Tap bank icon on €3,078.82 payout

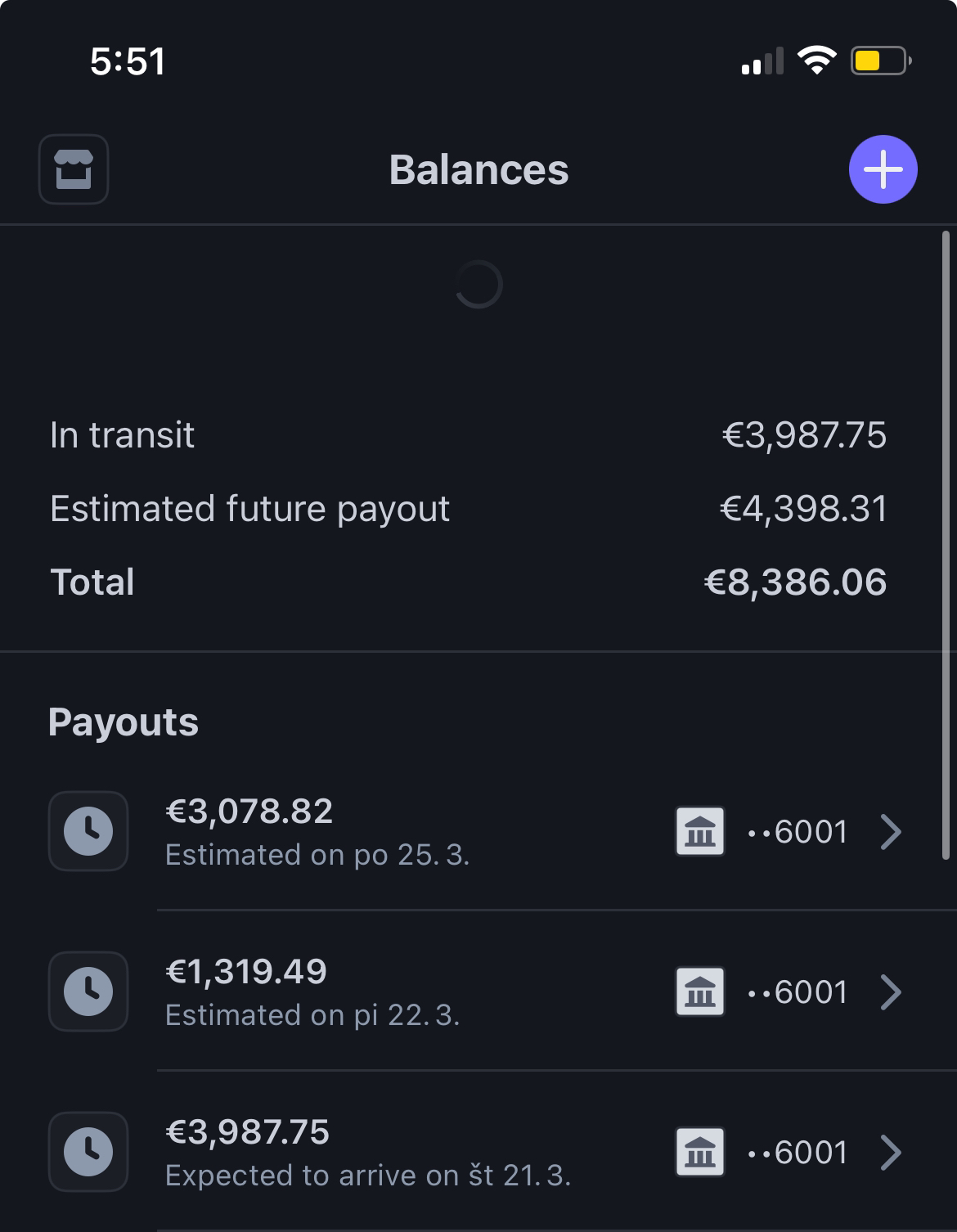699,832
